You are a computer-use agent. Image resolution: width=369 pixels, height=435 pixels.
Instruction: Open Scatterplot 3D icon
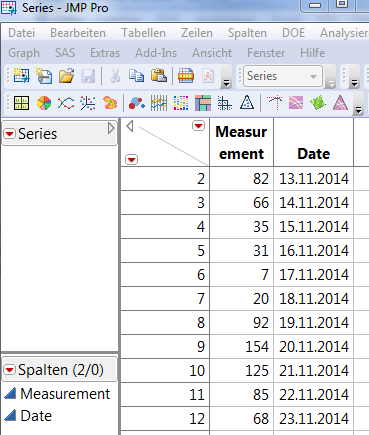pos(88,103)
